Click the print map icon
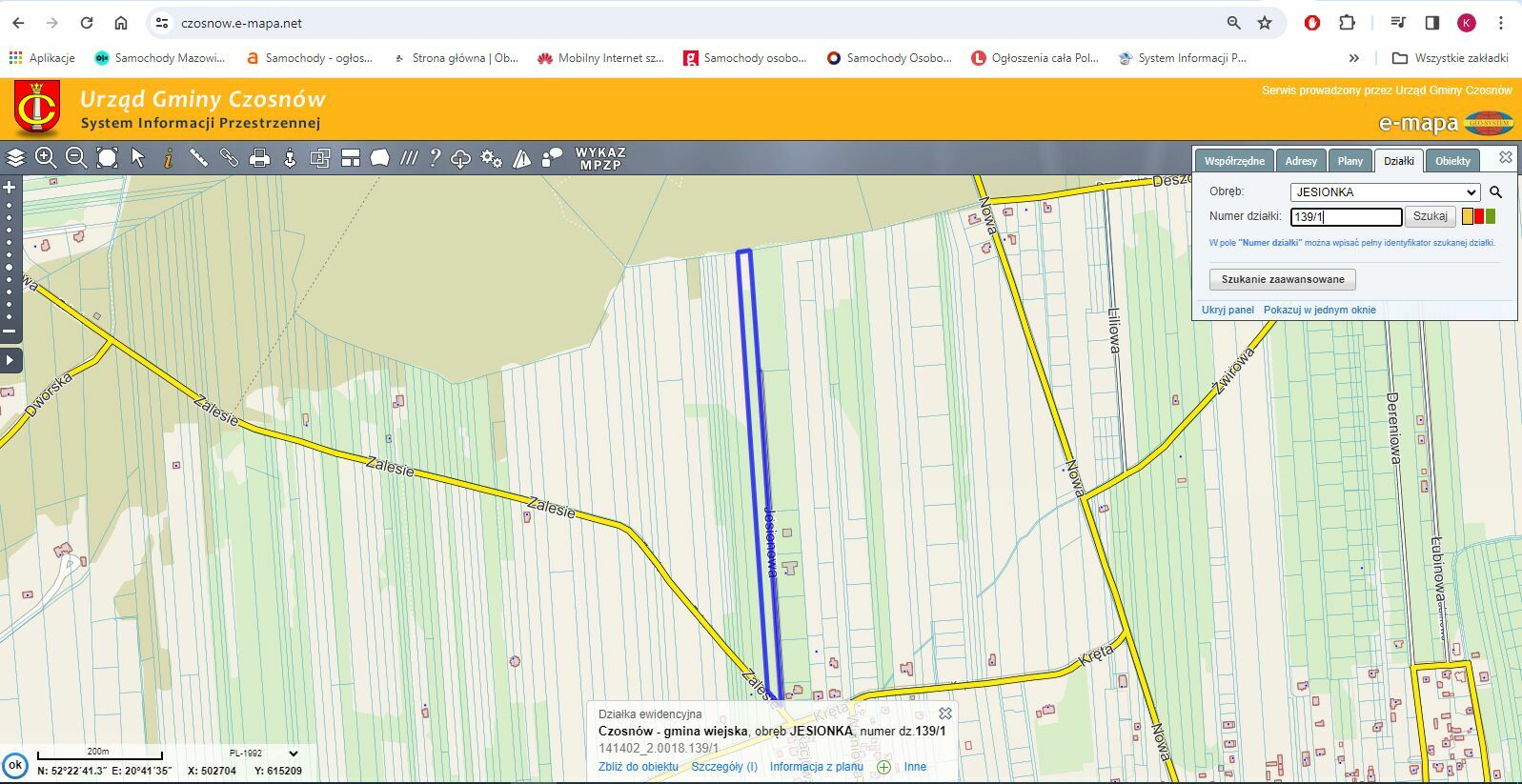The width and height of the screenshot is (1522, 784). pos(259,158)
